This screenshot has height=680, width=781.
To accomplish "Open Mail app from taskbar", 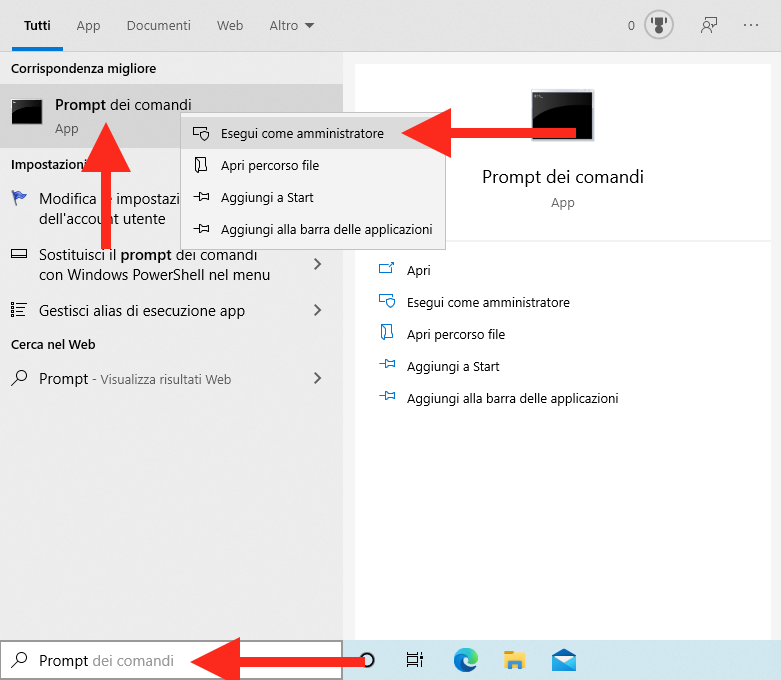I will point(564,660).
